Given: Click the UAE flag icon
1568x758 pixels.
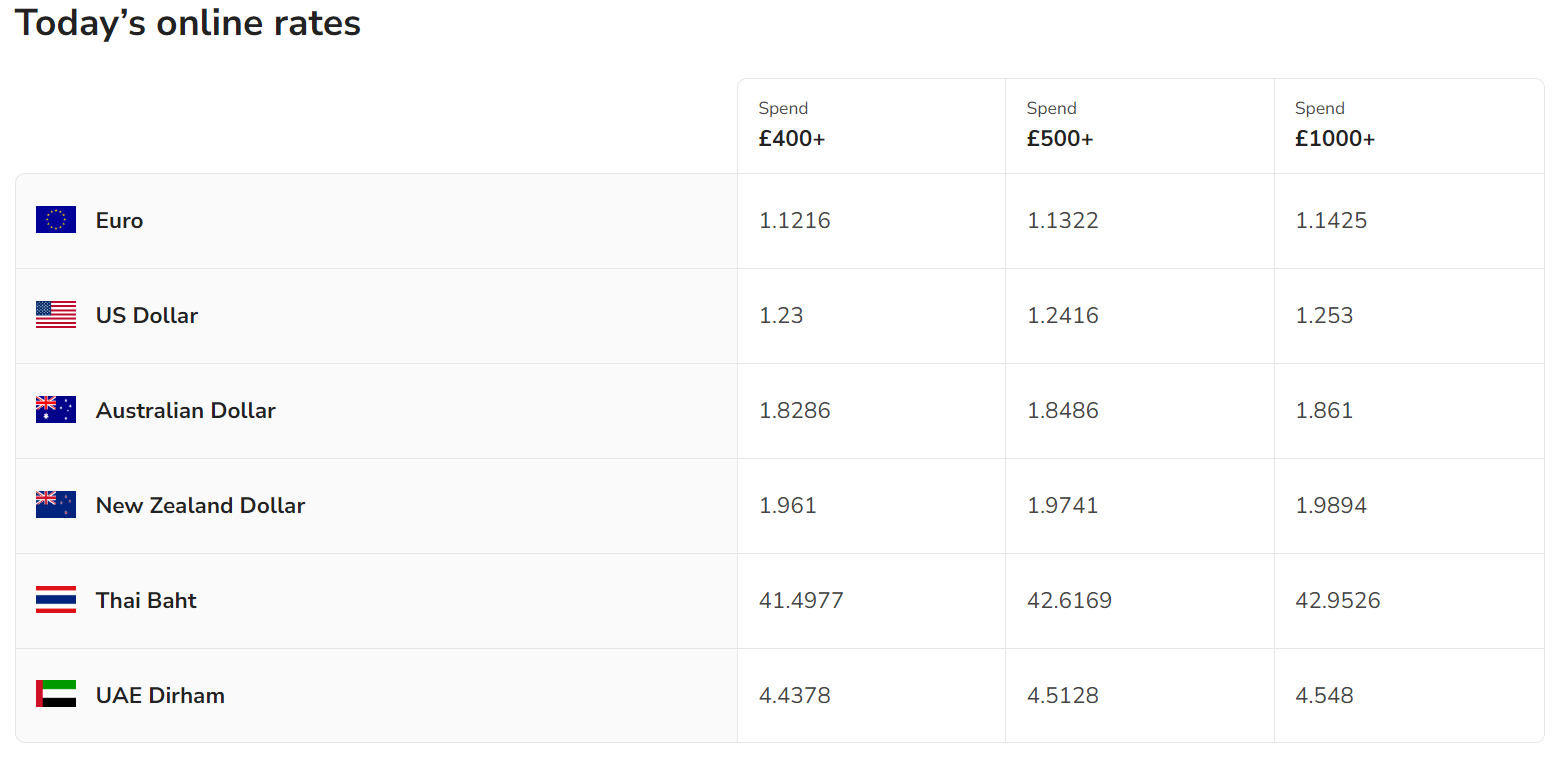Looking at the screenshot, I should pos(56,695).
